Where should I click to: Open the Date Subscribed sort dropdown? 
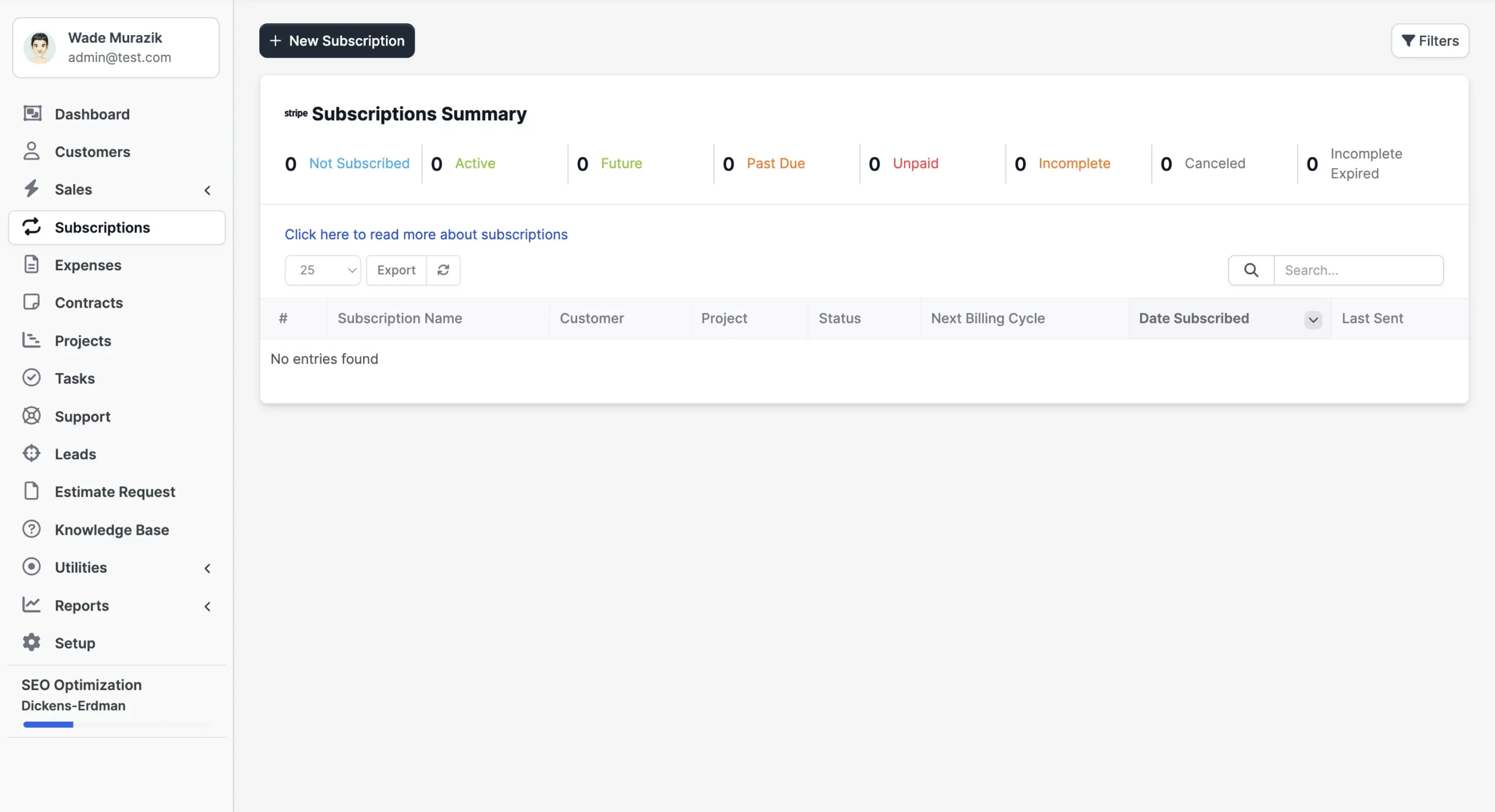click(1312, 319)
